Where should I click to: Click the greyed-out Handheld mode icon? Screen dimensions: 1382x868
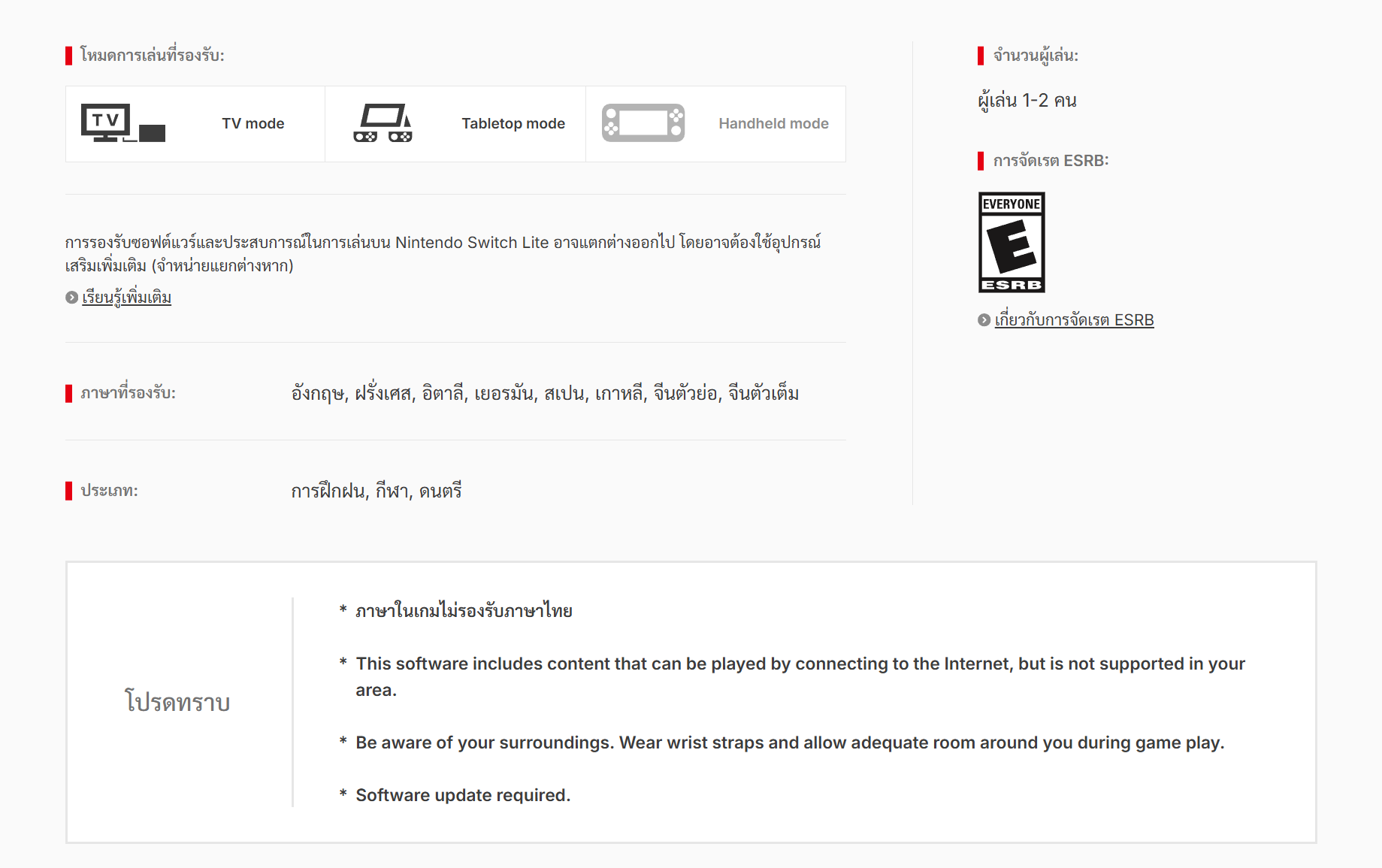643,123
